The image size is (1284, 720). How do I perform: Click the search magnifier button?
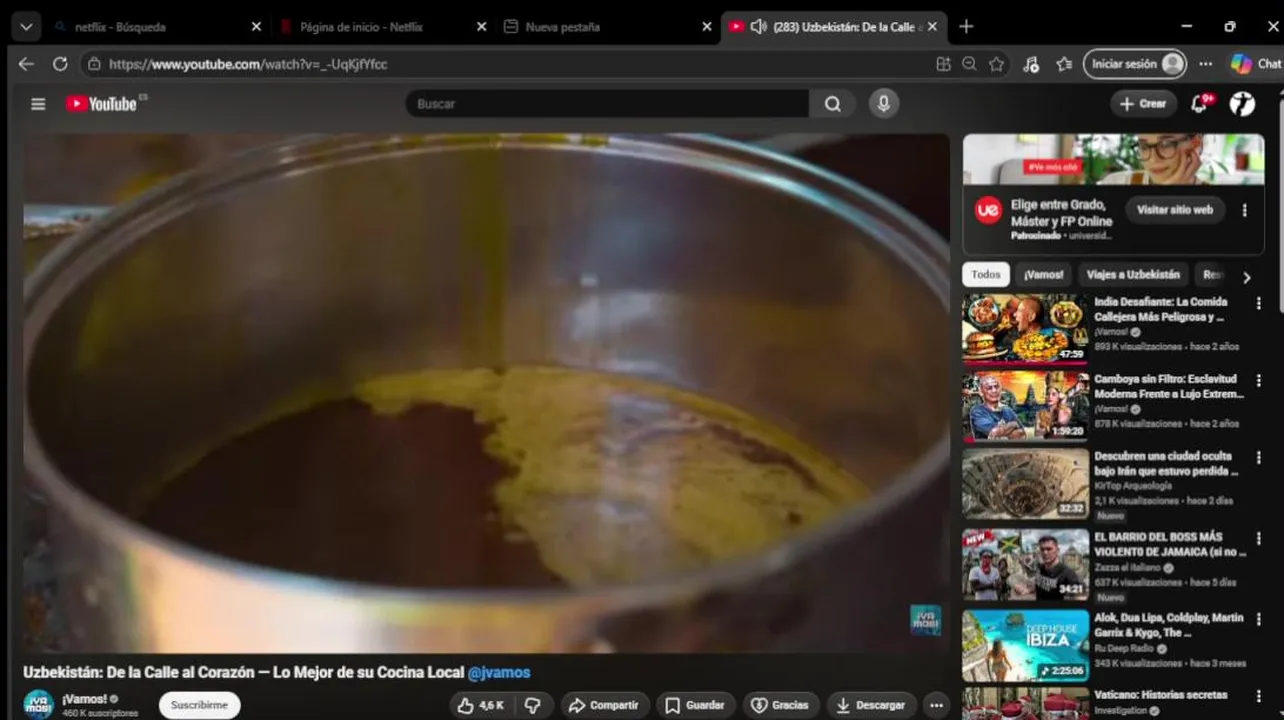[x=832, y=104]
